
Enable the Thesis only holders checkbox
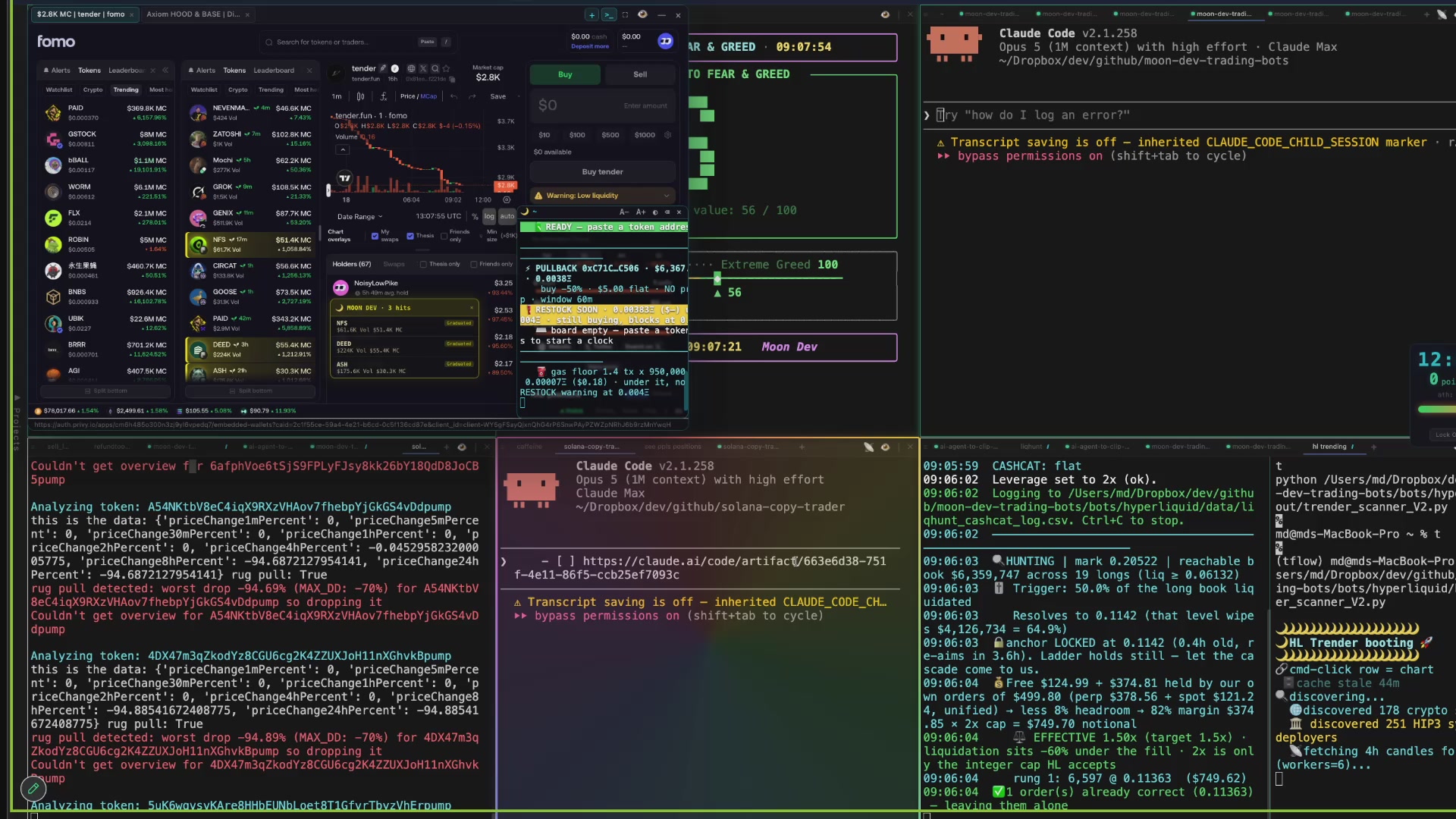[423, 264]
